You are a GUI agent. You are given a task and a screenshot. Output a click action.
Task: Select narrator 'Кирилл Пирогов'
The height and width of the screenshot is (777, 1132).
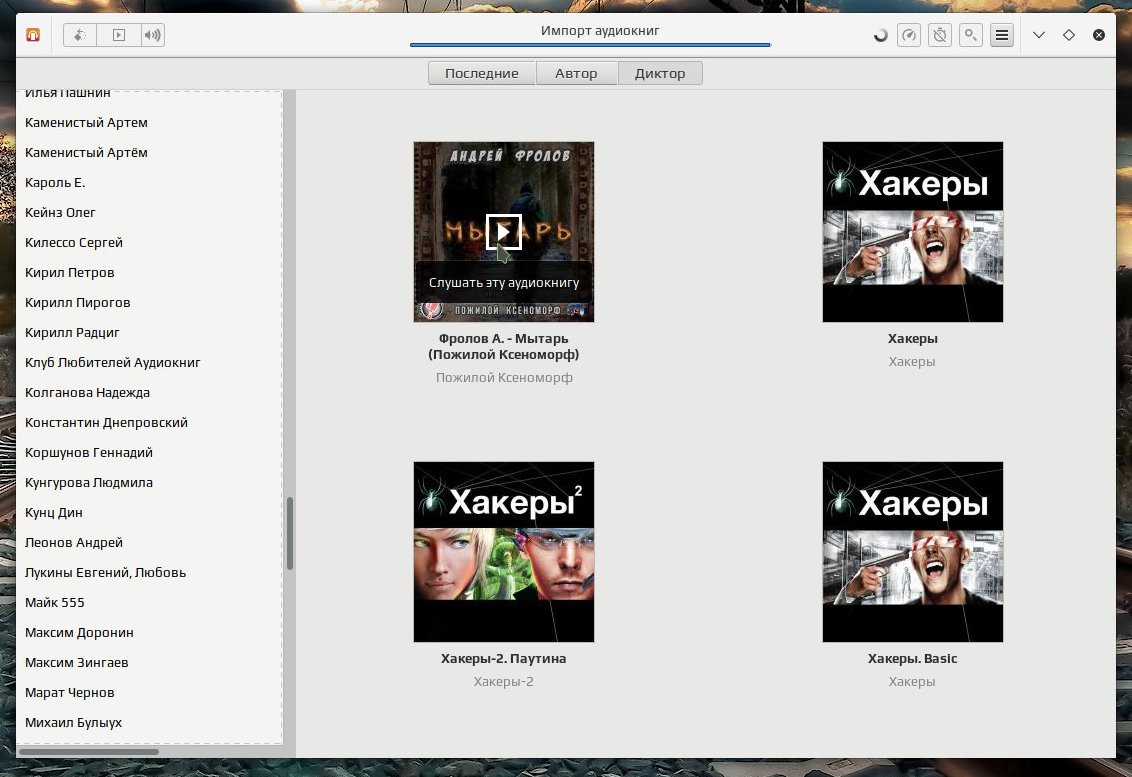(x=149, y=303)
